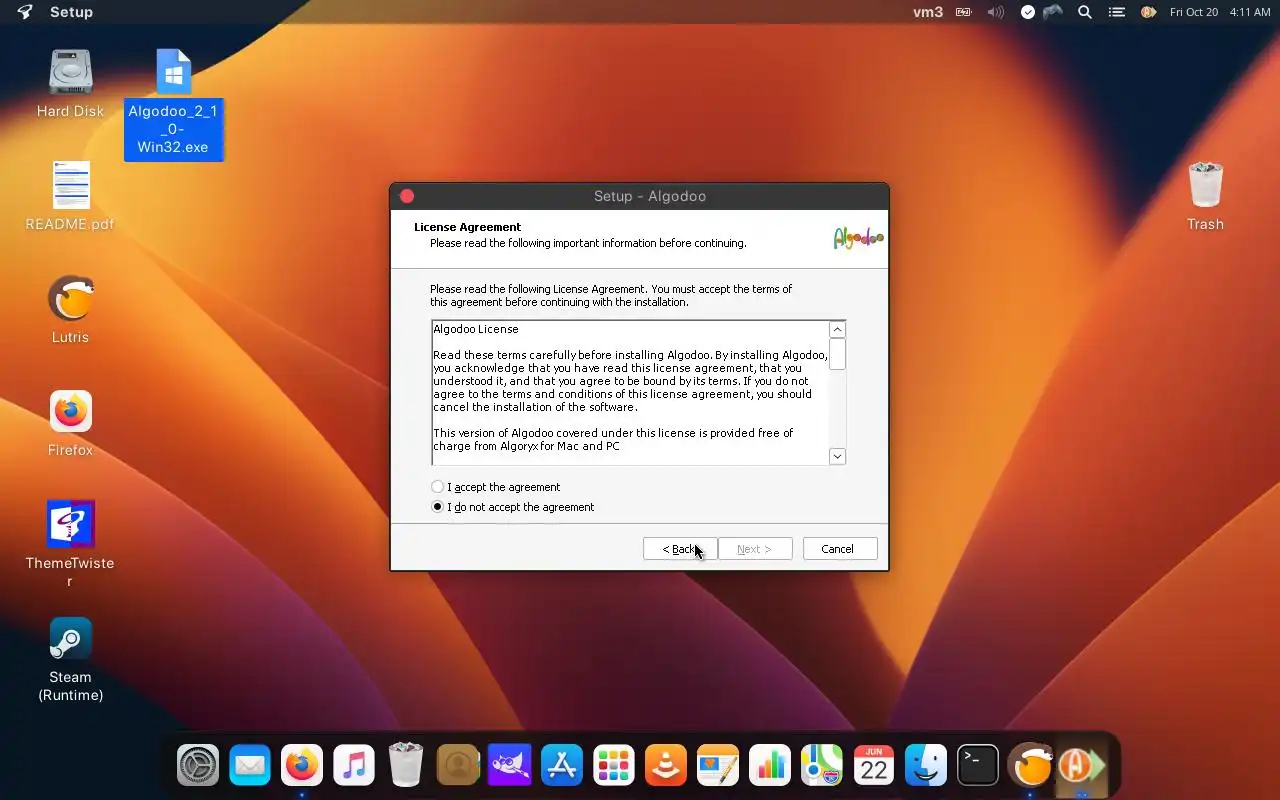Open the Contacts app in the dock
The image size is (1280, 800).
[x=458, y=767]
